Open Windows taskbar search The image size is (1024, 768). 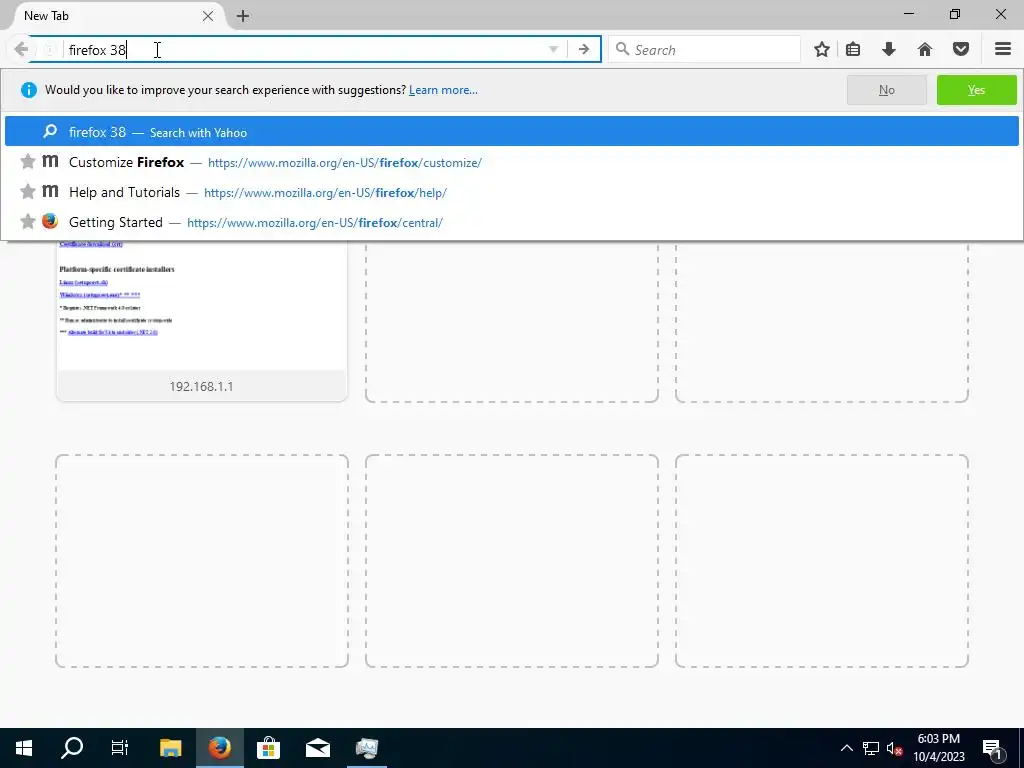[x=72, y=748]
